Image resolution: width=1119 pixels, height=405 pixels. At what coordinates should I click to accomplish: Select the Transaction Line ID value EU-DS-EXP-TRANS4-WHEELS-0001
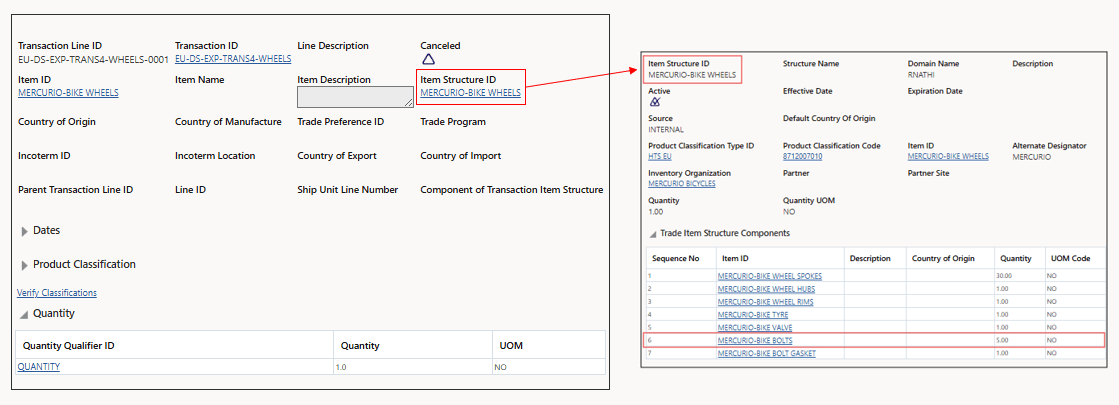pyautogui.click(x=93, y=58)
